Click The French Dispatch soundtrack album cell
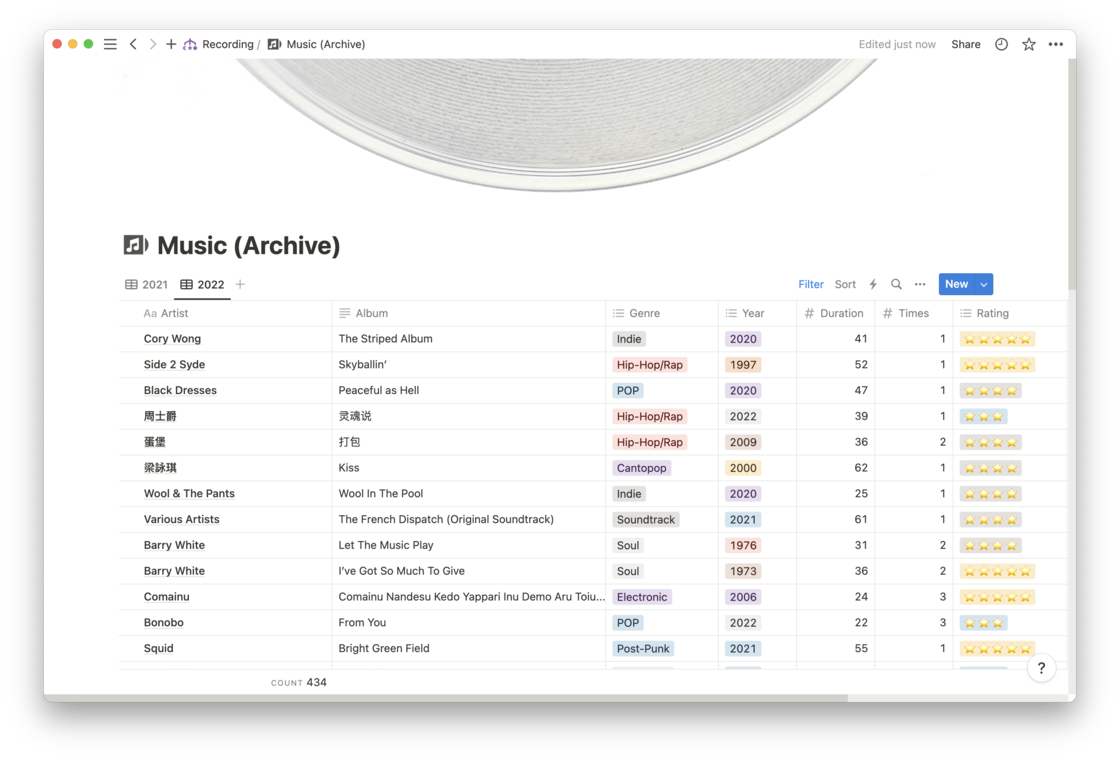Image resolution: width=1120 pixels, height=760 pixels. pyautogui.click(x=469, y=519)
